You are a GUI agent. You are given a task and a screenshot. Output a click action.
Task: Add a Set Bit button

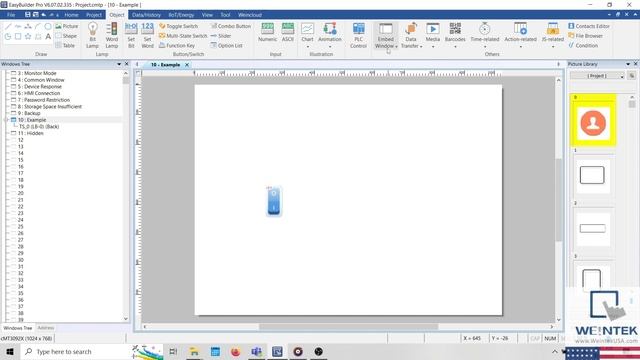131,35
